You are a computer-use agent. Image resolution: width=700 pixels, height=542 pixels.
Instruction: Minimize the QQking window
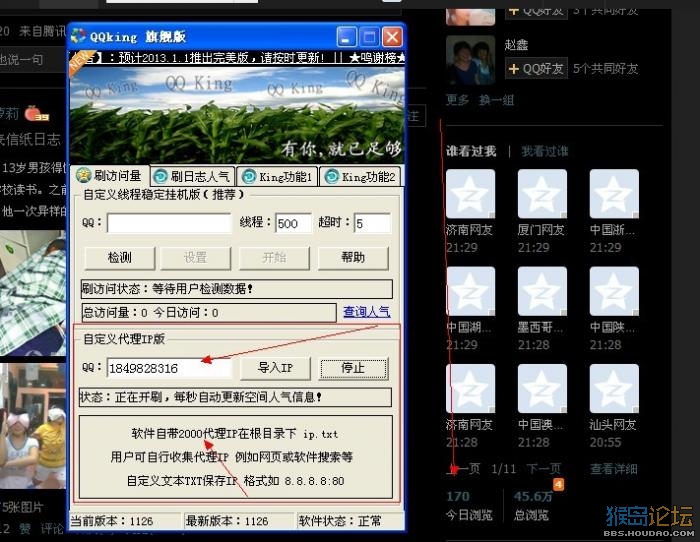pos(346,37)
